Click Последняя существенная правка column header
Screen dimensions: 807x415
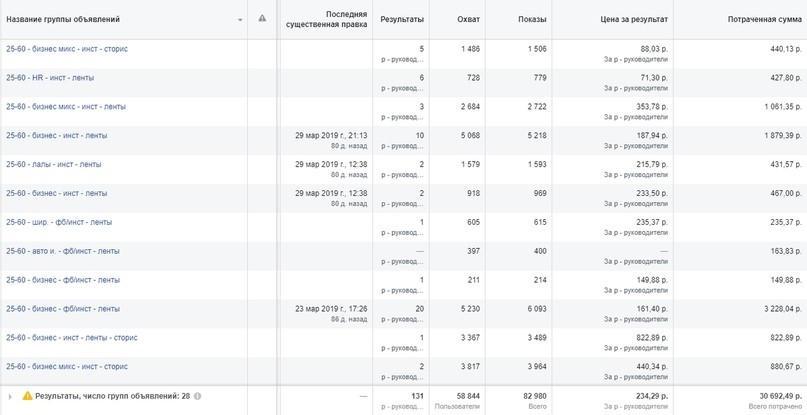click(x=327, y=20)
